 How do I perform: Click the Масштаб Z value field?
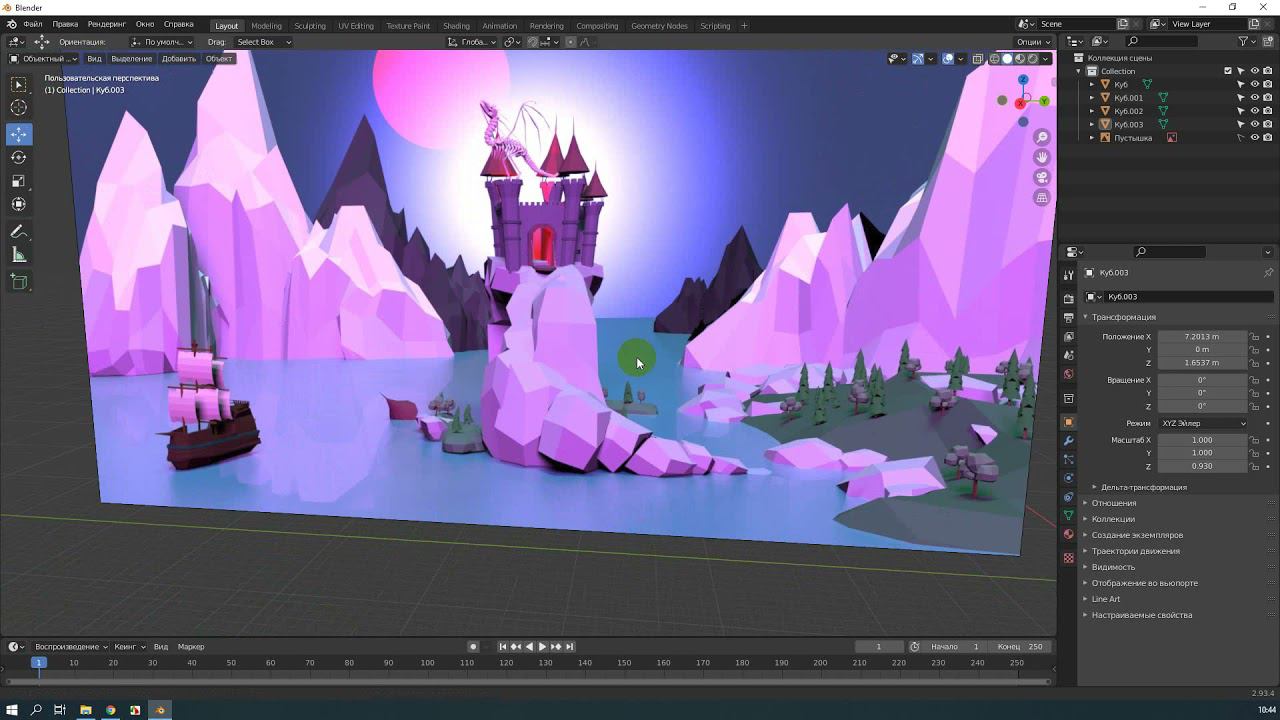pyautogui.click(x=1203, y=466)
